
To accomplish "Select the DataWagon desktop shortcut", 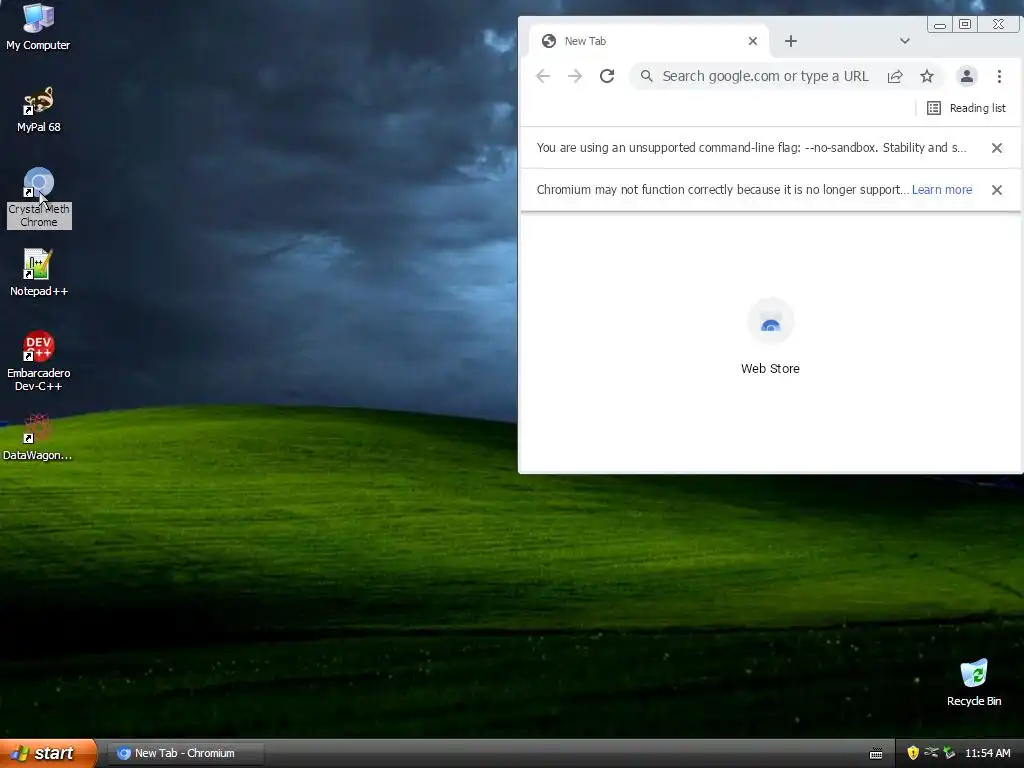I will 37,437.
